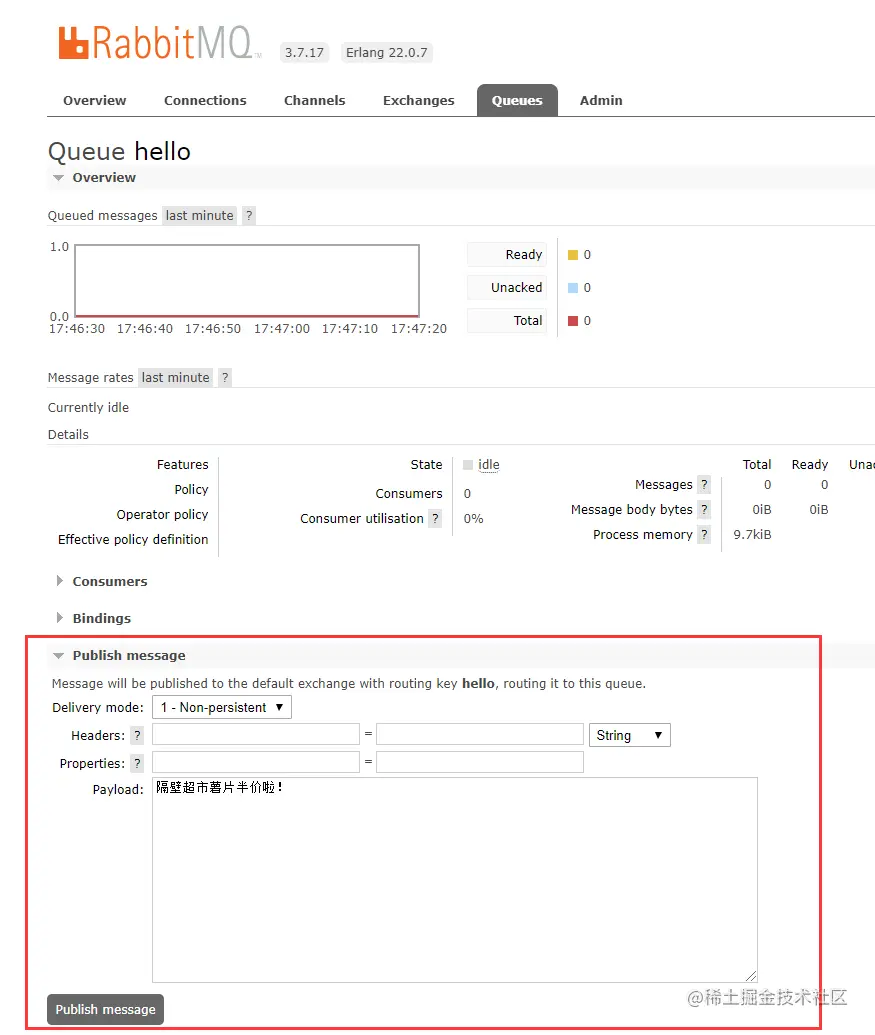Open the header type String dropdown
Viewport: 875px width, 1035px height.
coord(630,735)
